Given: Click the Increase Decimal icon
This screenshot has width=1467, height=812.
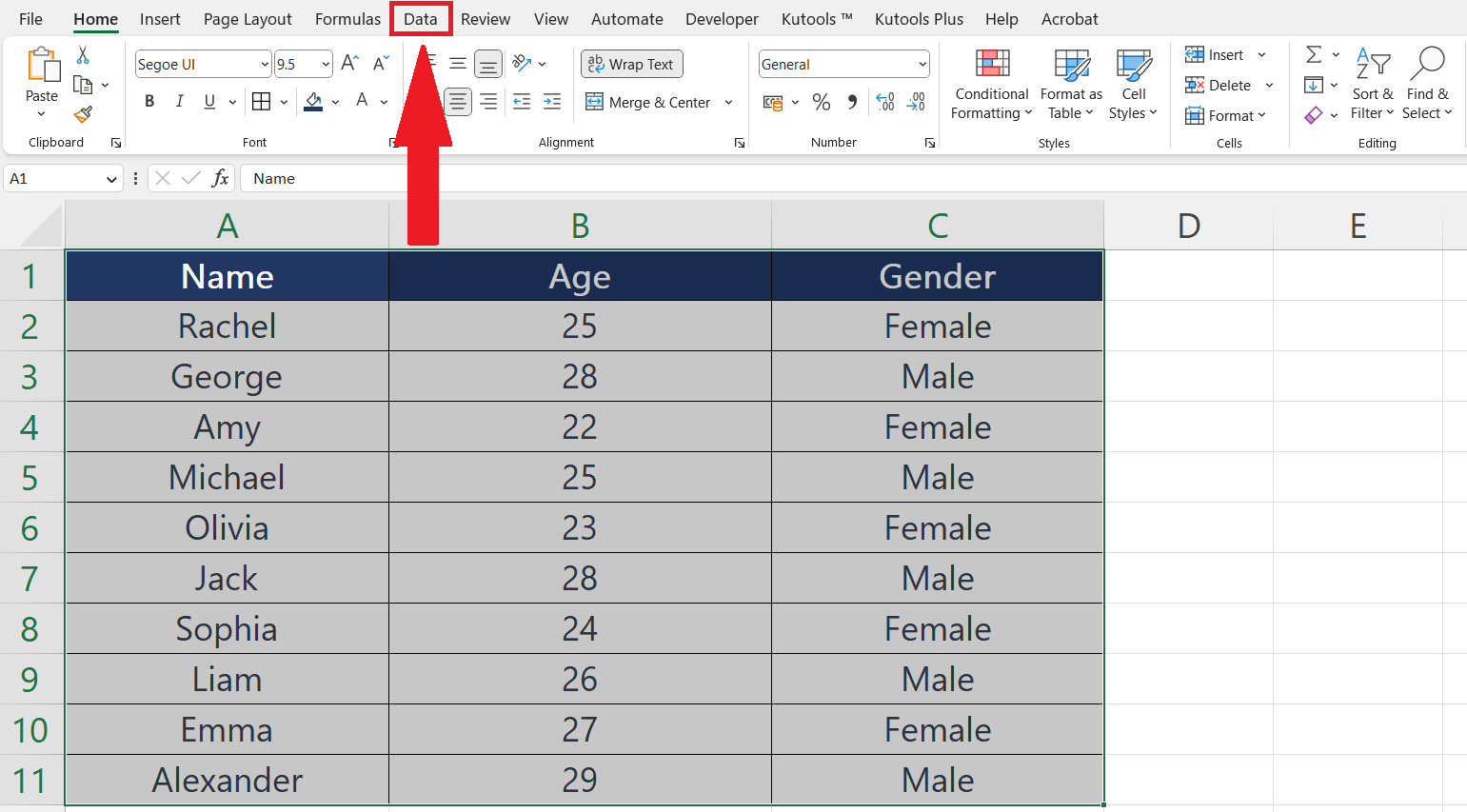Looking at the screenshot, I should pos(884,102).
